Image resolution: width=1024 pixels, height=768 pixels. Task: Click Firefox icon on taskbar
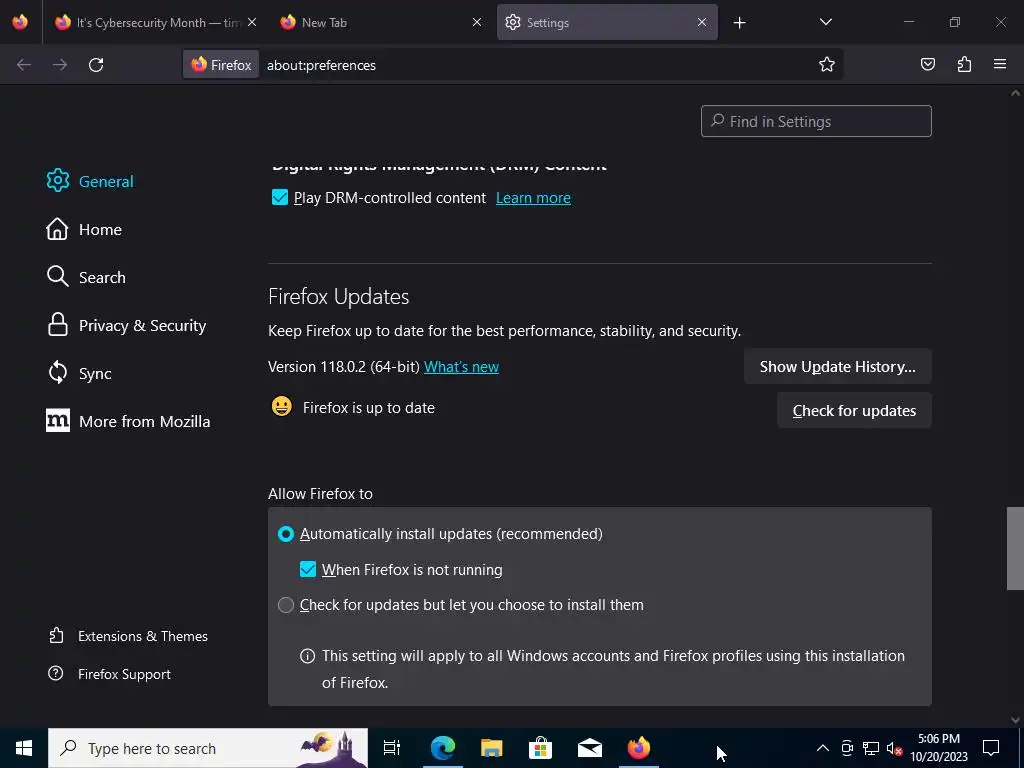pyautogui.click(x=638, y=748)
